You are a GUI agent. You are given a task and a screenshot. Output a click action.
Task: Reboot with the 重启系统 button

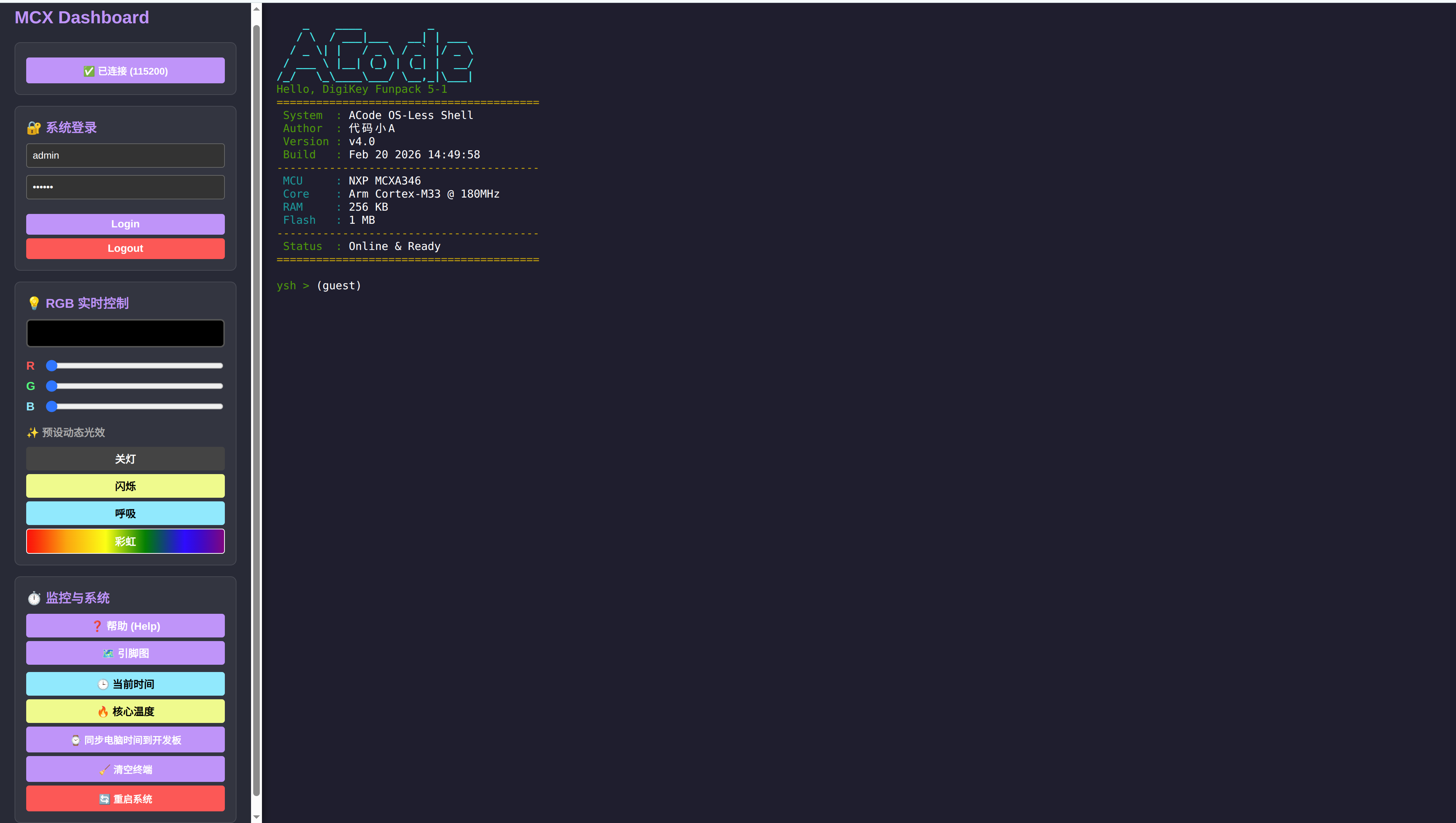click(x=125, y=799)
